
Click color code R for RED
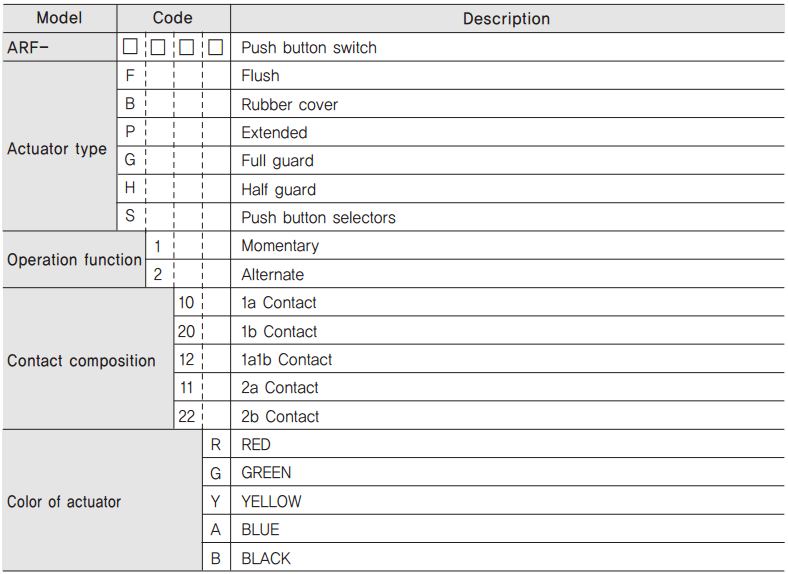click(x=216, y=444)
